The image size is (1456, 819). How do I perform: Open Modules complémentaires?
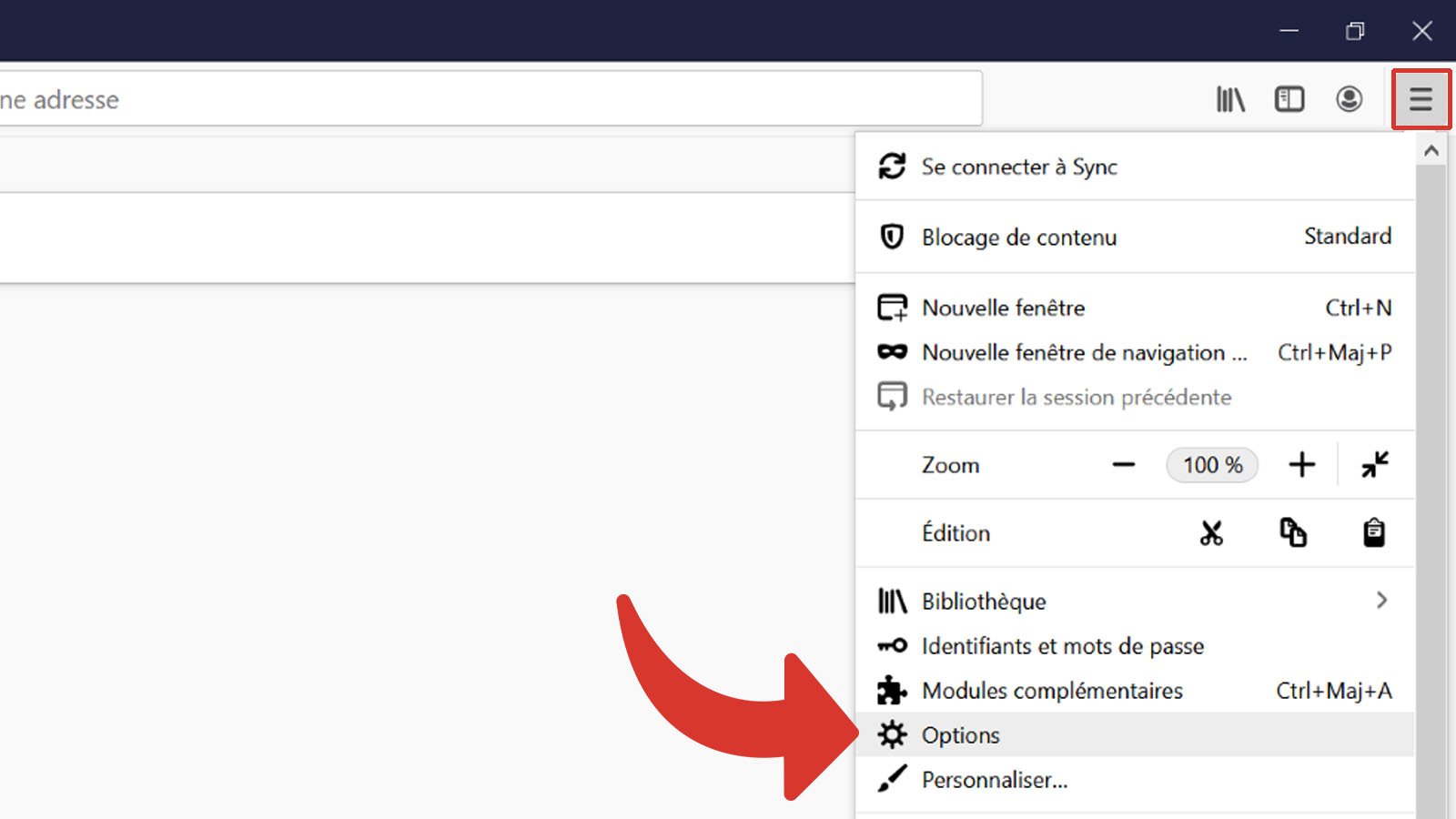point(1053,691)
